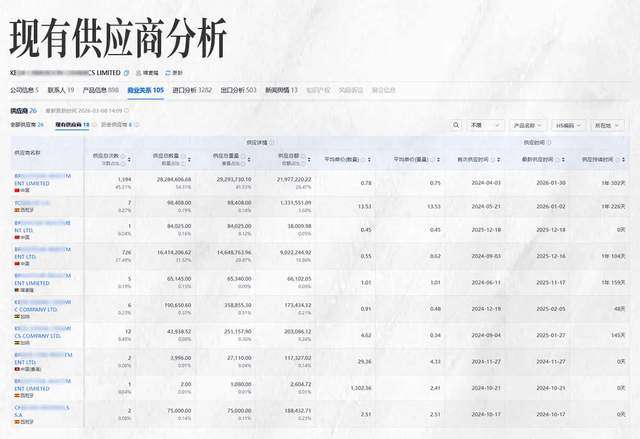Click total amount 9,022,244.92 cell
Screen dimensions: 640x439
[296, 253]
